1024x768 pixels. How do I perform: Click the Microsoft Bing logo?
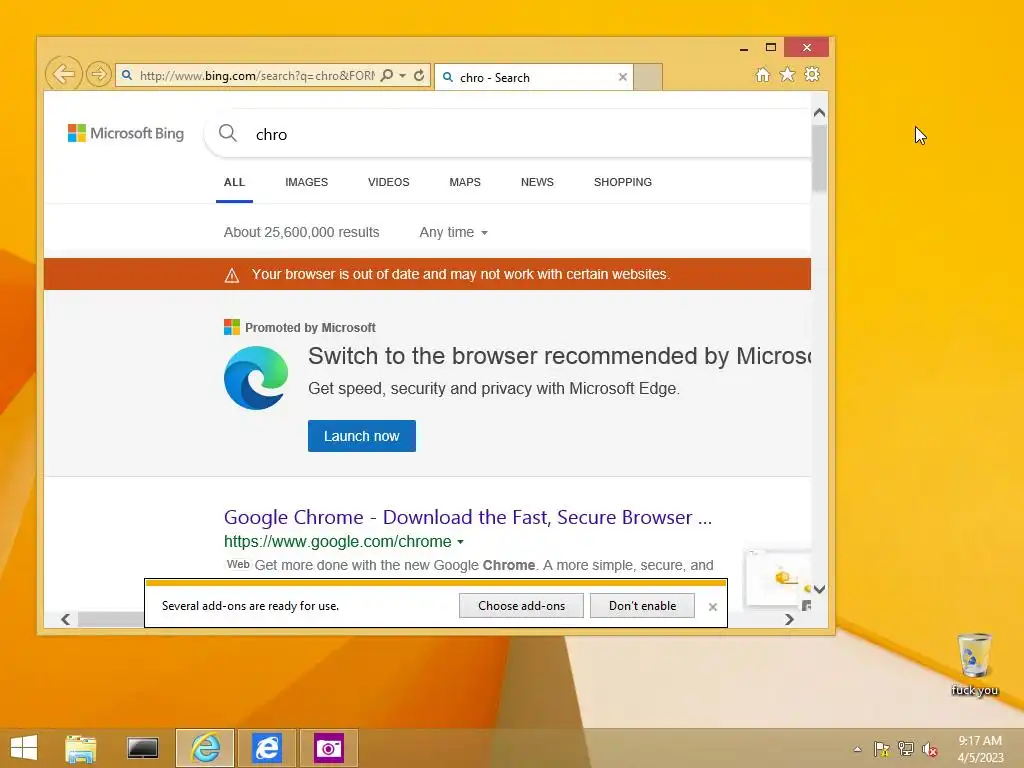click(126, 133)
